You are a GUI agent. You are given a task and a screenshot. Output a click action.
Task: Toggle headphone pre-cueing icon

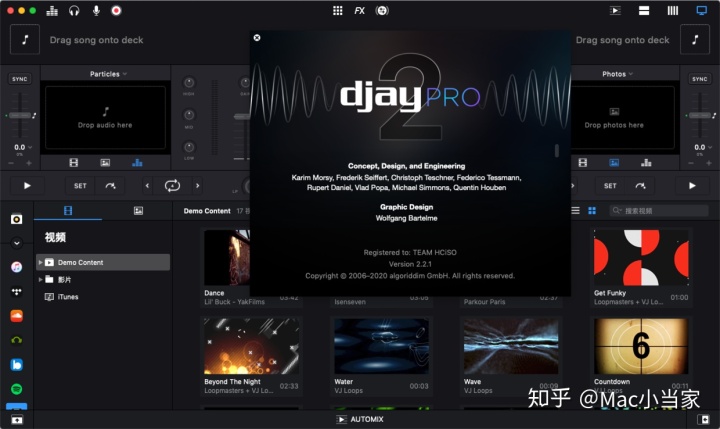coord(74,11)
